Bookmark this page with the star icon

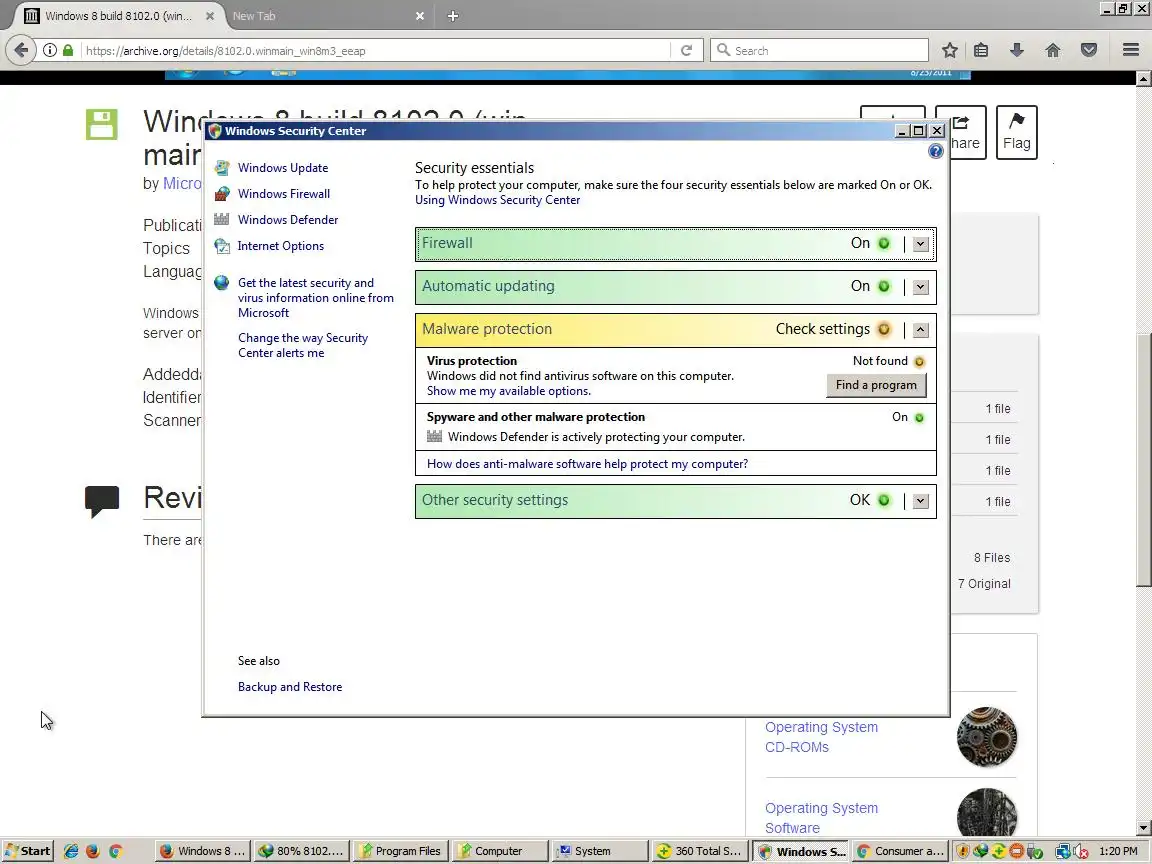(949, 50)
